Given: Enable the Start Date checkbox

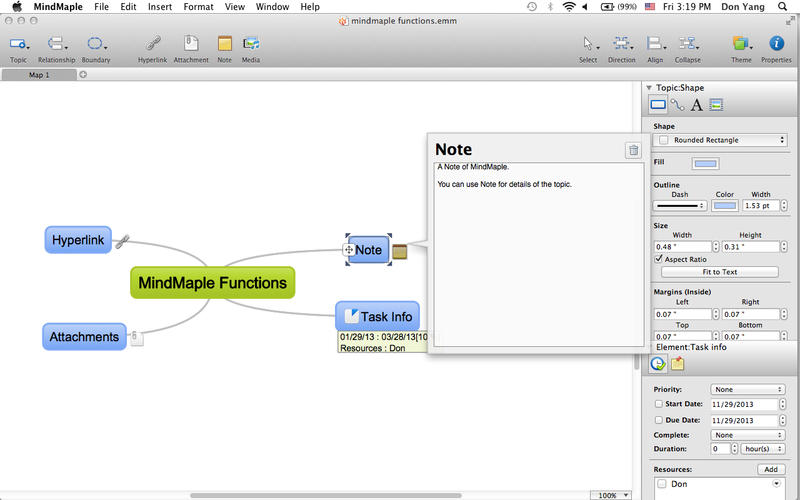Looking at the screenshot, I should [658, 404].
